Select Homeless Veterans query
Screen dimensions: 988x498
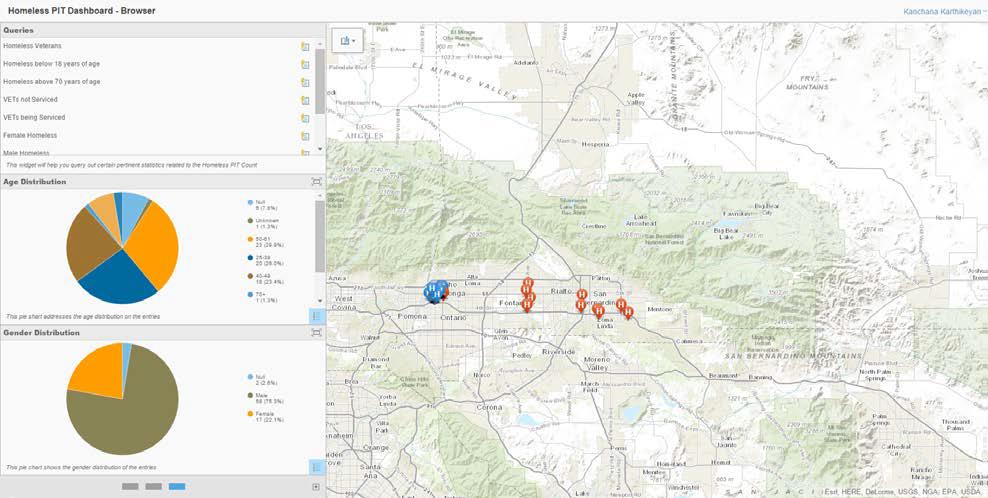pyautogui.click(x=32, y=46)
